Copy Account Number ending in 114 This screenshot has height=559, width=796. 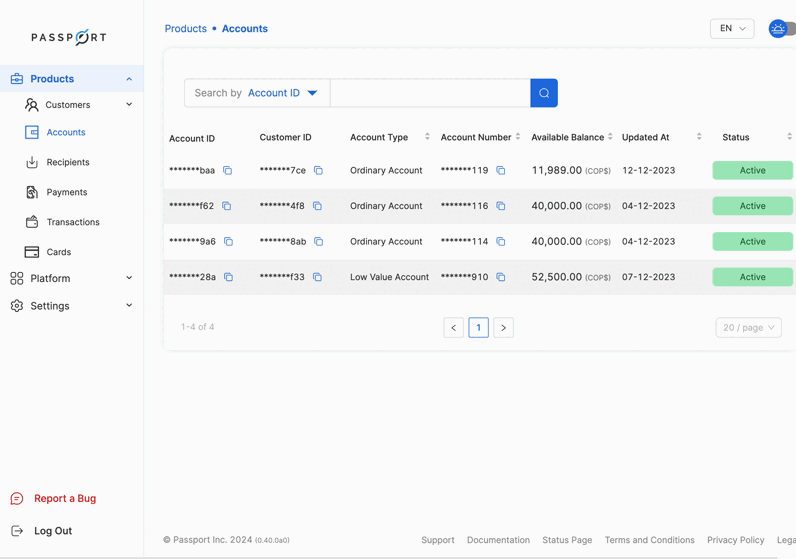[x=501, y=242]
